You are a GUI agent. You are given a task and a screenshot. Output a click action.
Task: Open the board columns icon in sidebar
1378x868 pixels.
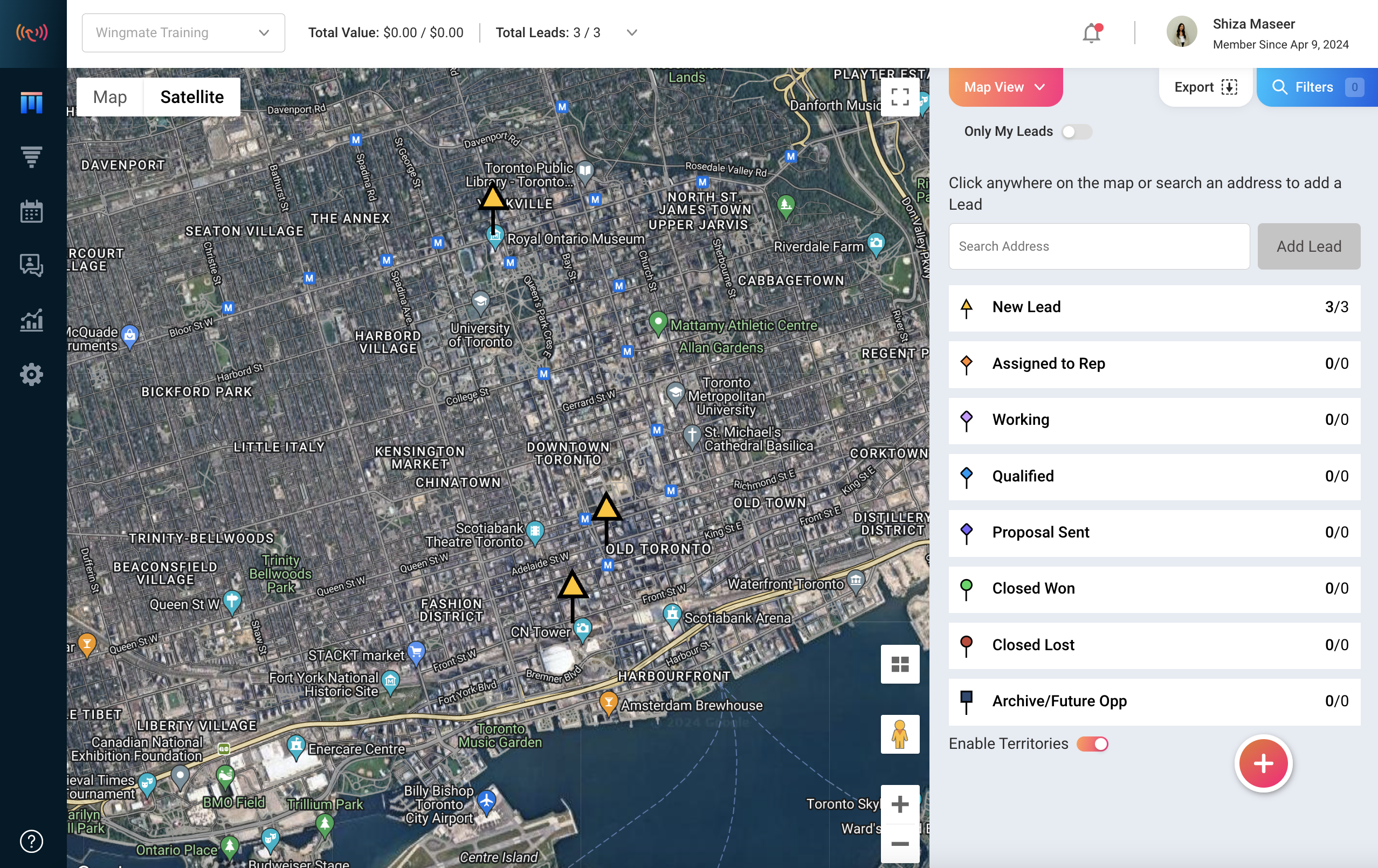(x=31, y=102)
